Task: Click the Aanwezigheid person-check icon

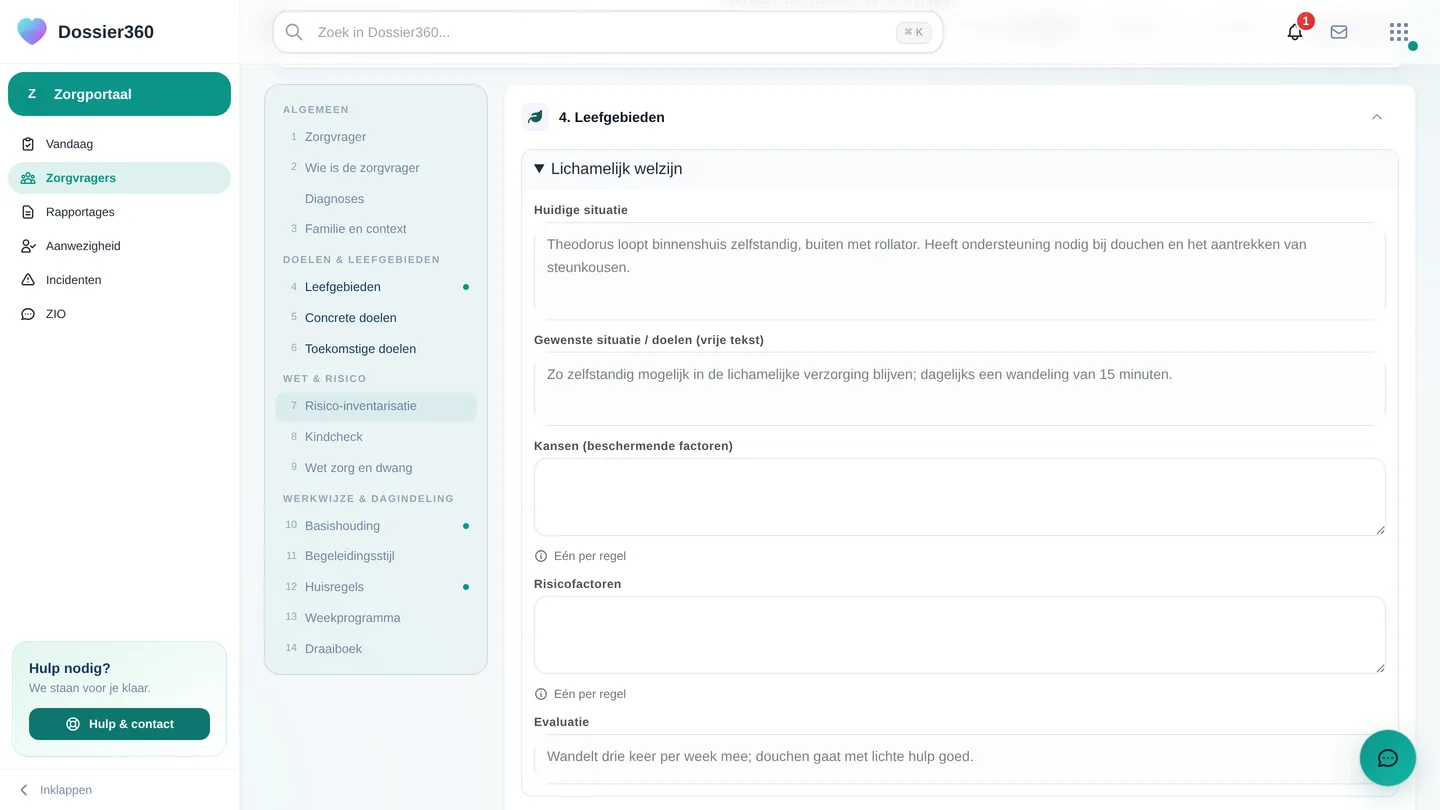Action: point(28,246)
